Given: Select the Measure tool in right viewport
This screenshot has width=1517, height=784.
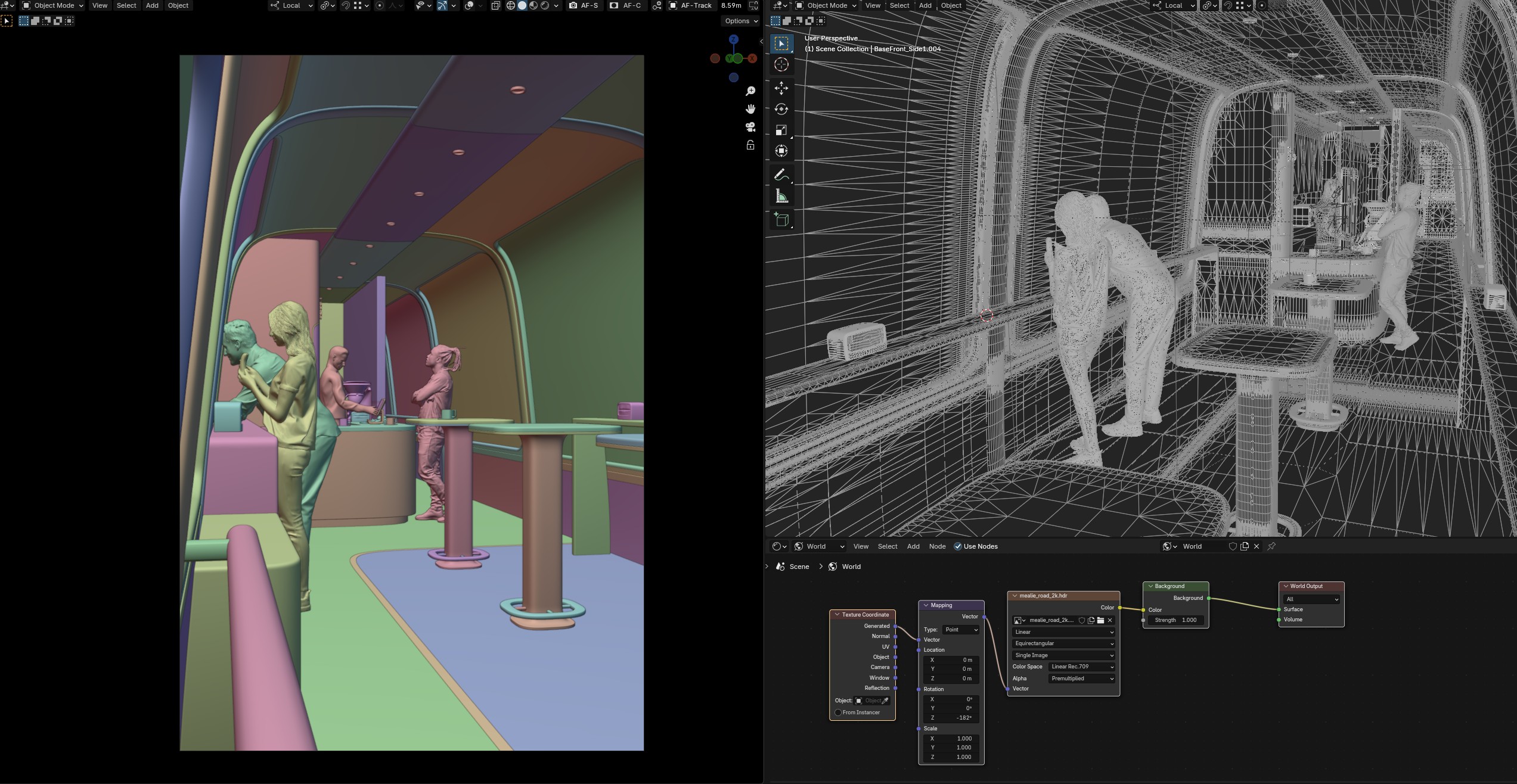Looking at the screenshot, I should [x=781, y=196].
